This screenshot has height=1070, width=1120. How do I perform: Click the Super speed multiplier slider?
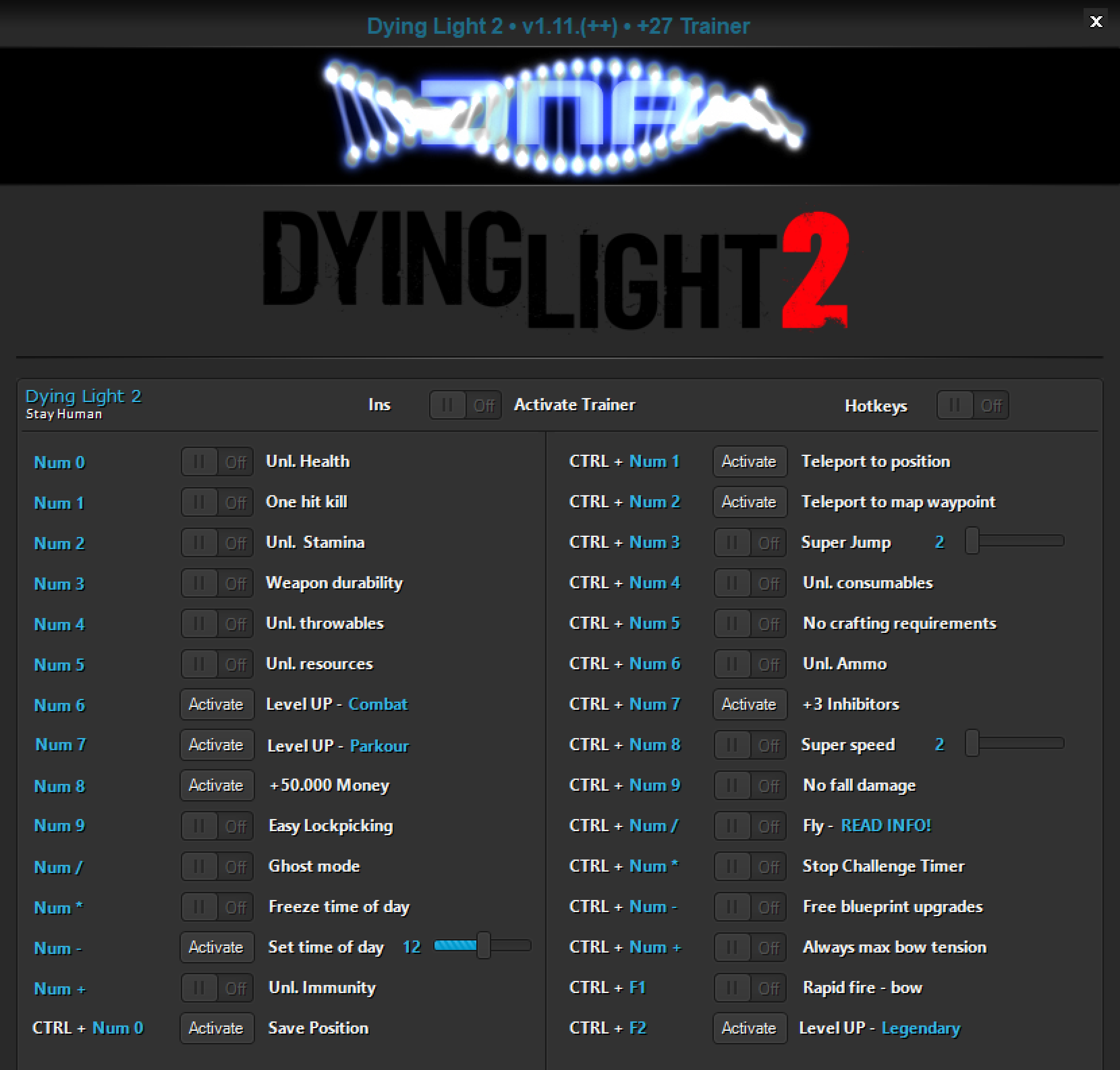1014,743
